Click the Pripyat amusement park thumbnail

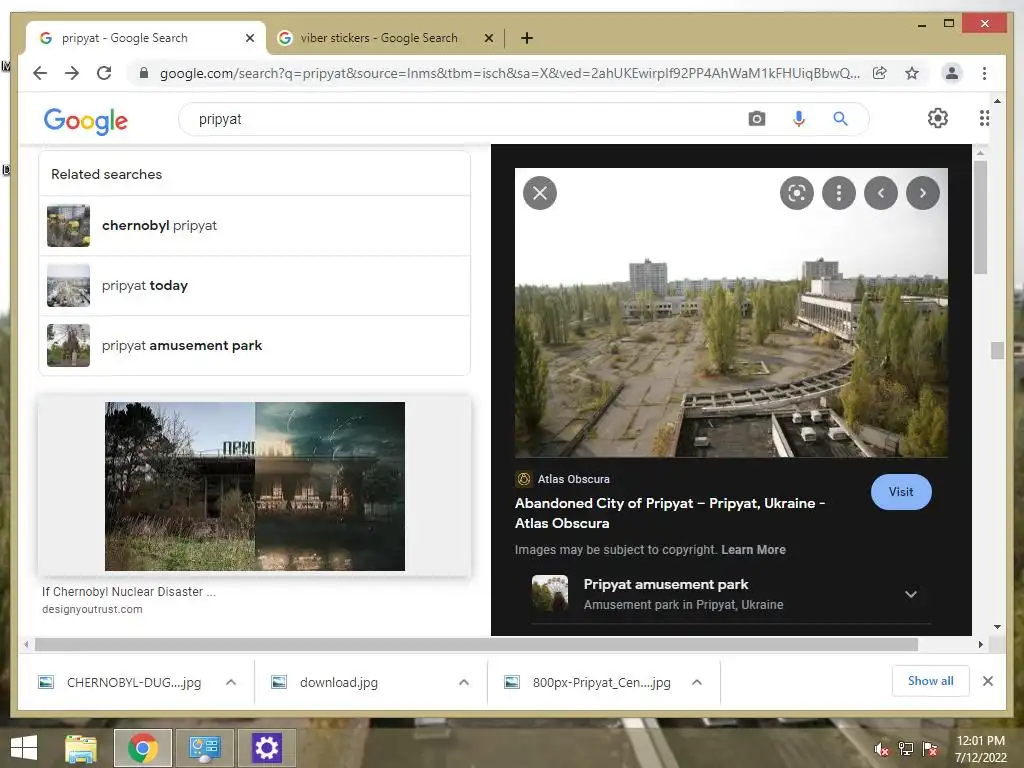click(x=550, y=593)
